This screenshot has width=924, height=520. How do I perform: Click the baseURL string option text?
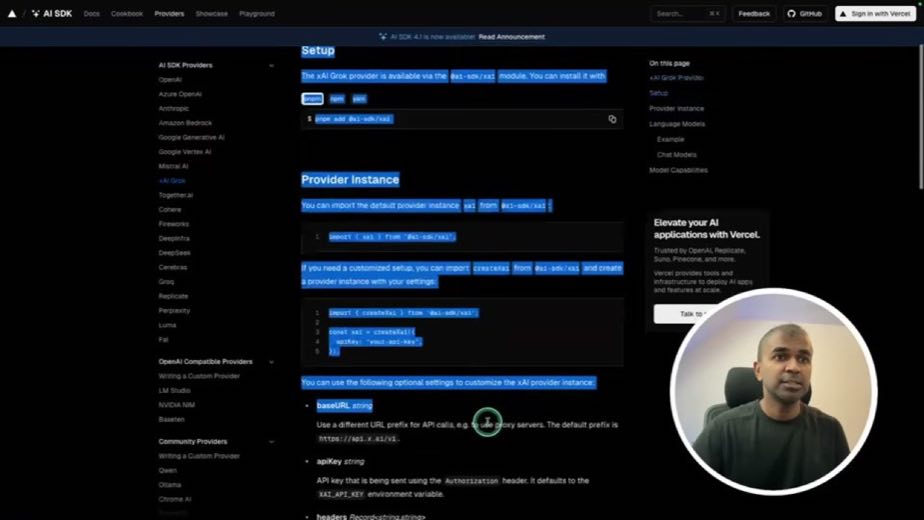[x=344, y=406]
